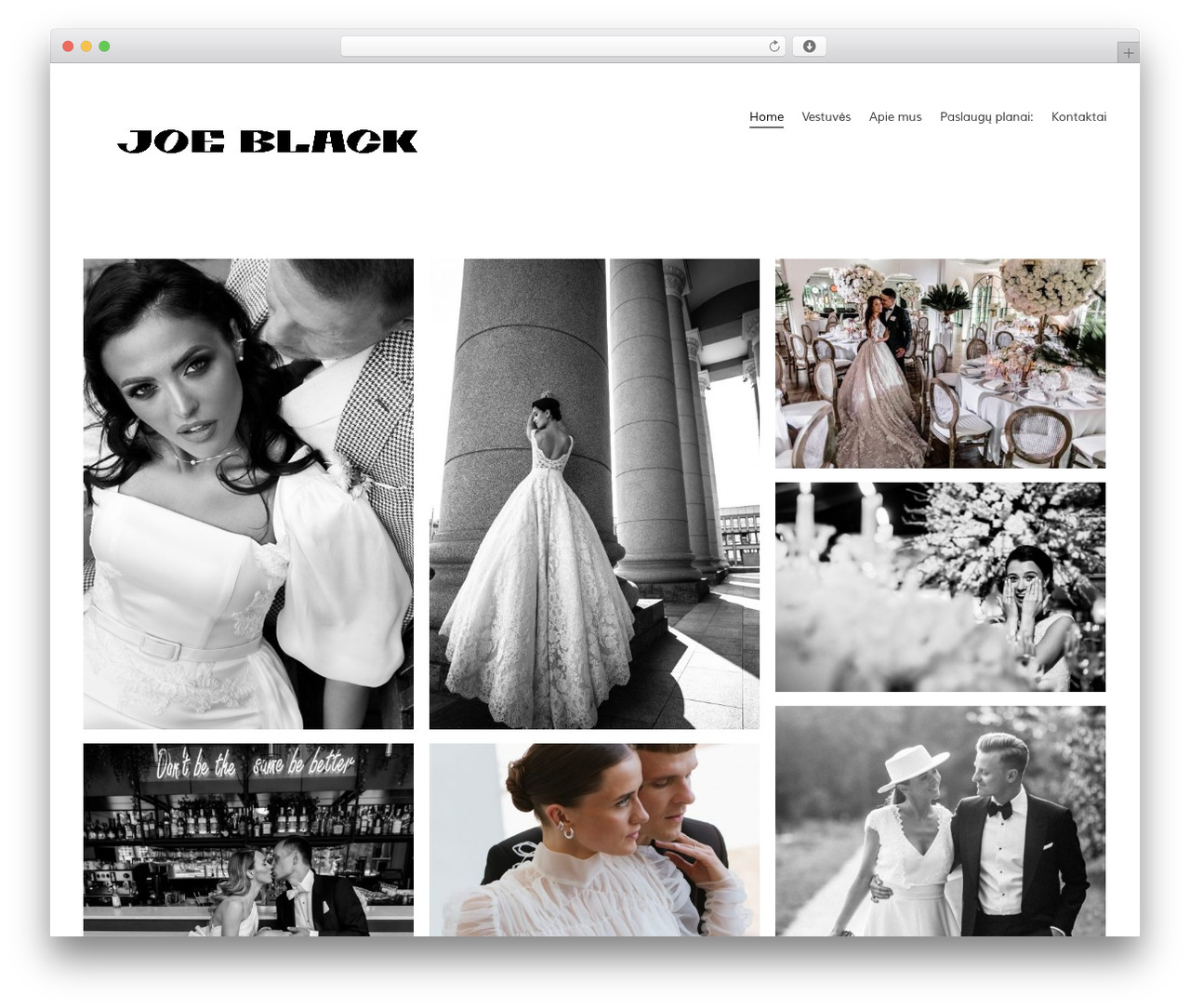Open the color banquet hall couple photo

pos(940,364)
